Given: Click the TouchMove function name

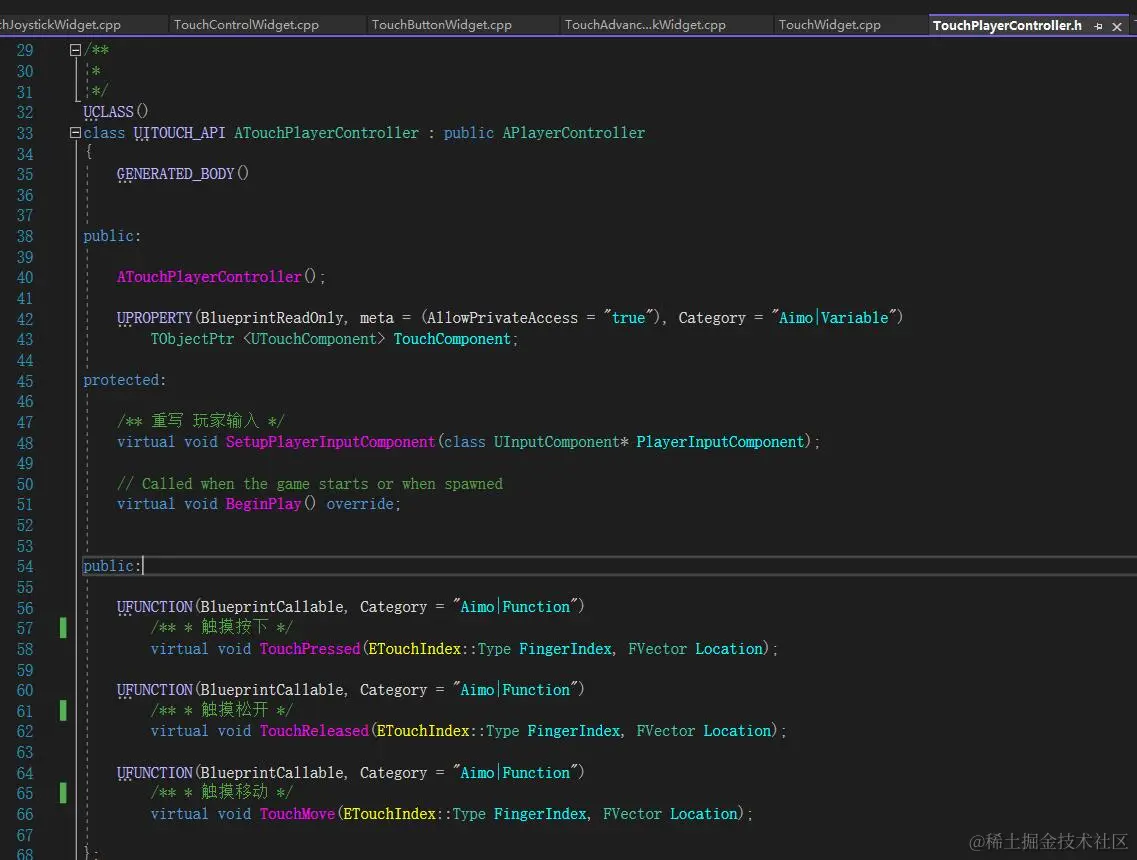Looking at the screenshot, I should click(x=297, y=814).
